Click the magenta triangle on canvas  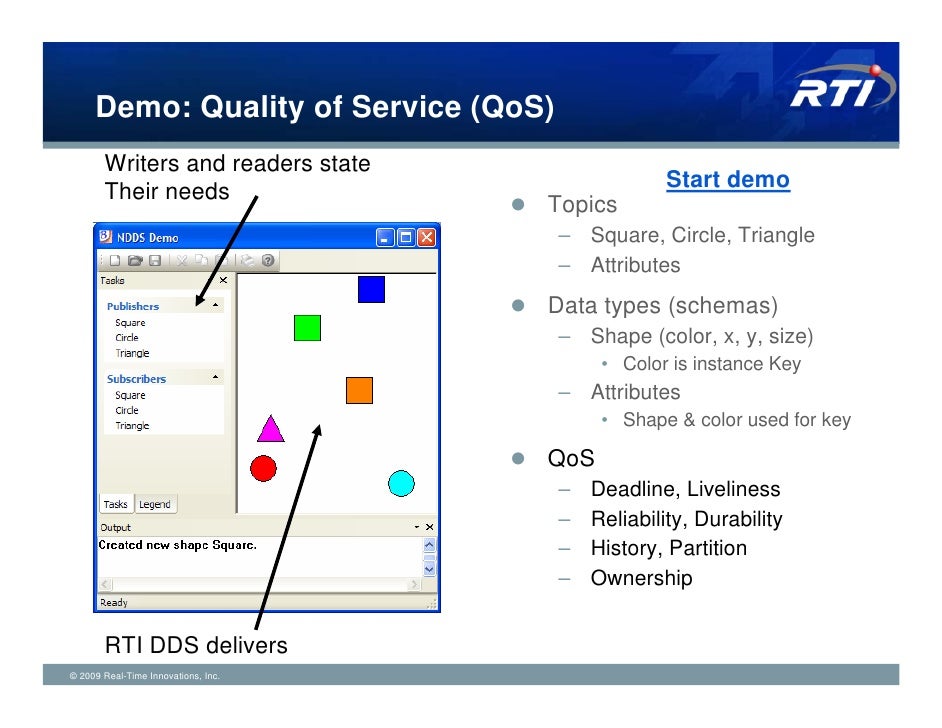pyautogui.click(x=270, y=432)
